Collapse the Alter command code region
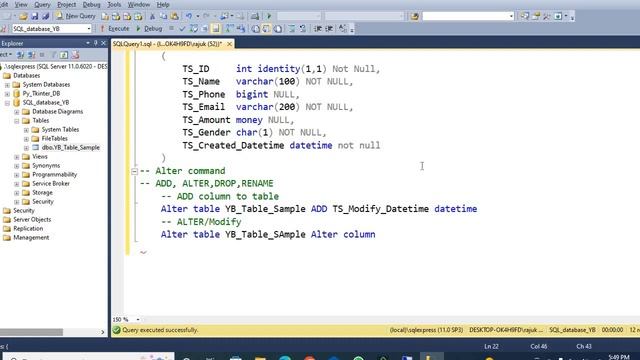Viewport: 640px width, 360px height. pyautogui.click(x=134, y=171)
